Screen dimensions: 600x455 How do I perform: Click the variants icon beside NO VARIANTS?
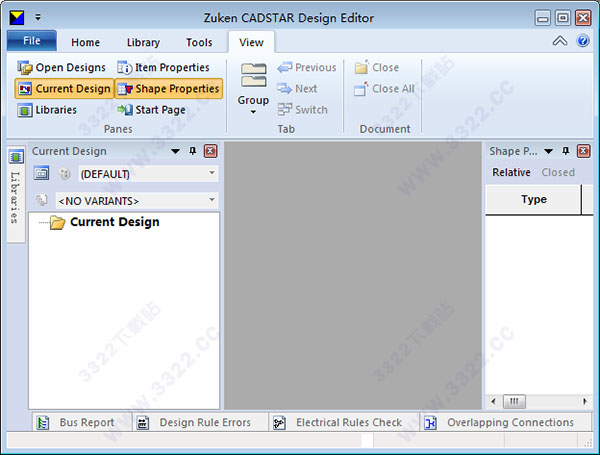[x=41, y=200]
